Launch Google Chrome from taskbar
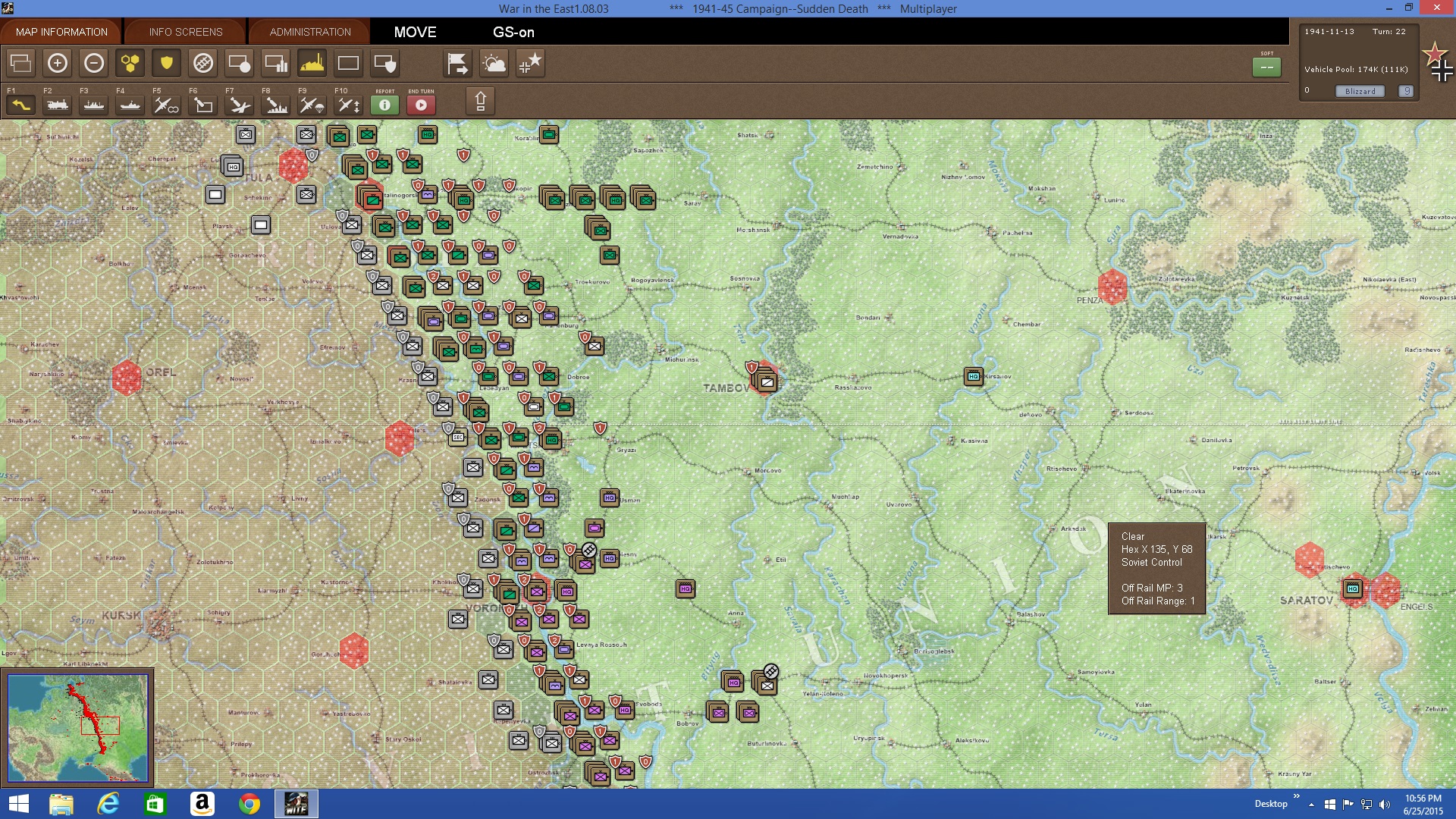This screenshot has width=1456, height=819. click(x=249, y=804)
